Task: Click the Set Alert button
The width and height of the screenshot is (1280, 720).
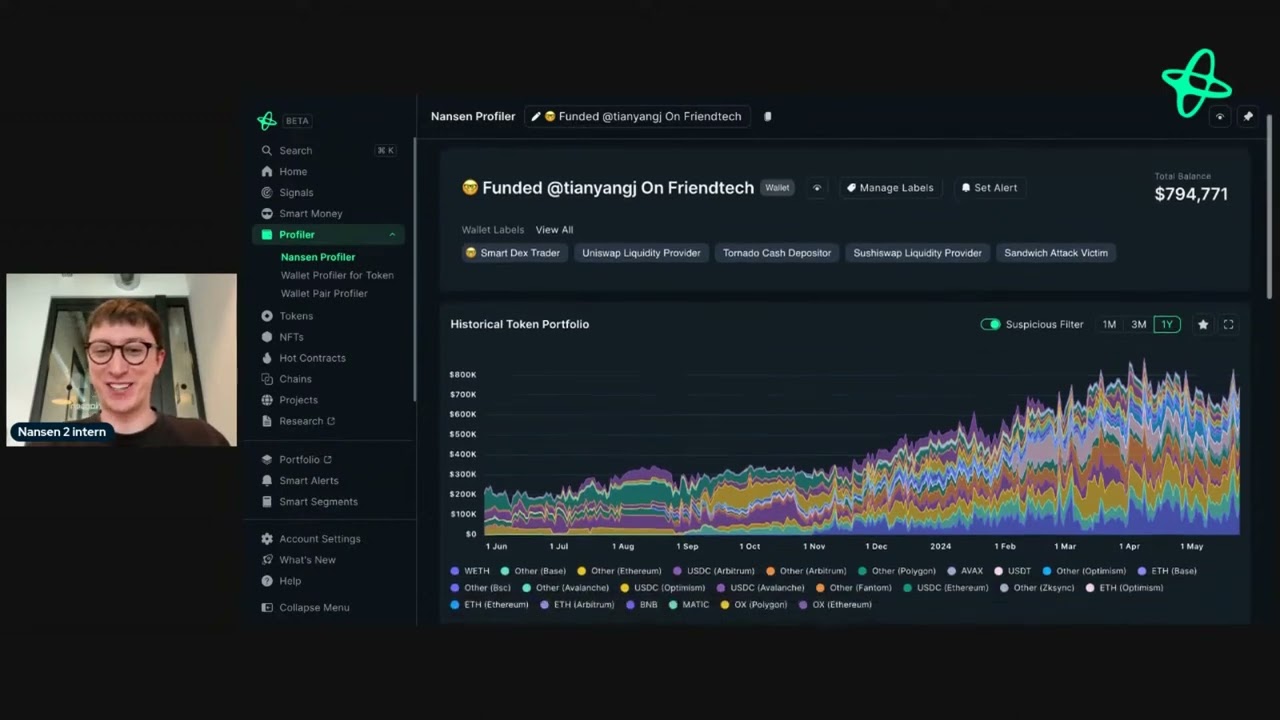Action: click(989, 188)
